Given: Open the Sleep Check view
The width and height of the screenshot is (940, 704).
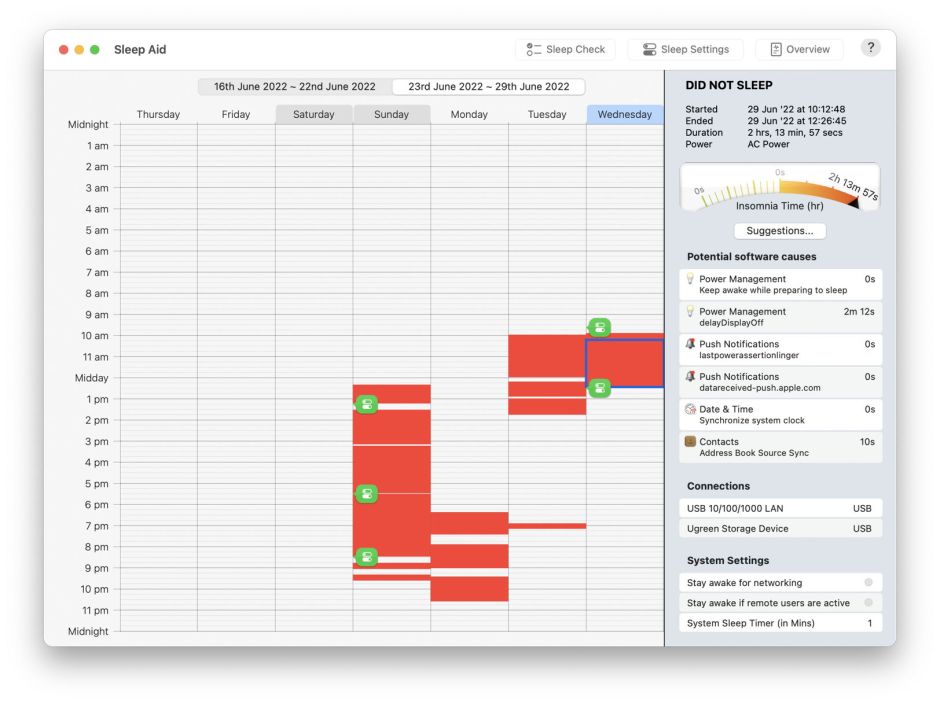Looking at the screenshot, I should [566, 49].
